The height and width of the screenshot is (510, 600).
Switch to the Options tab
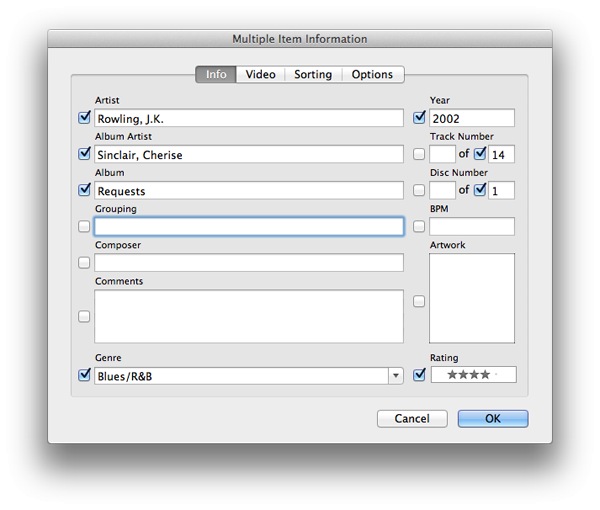tap(372, 74)
